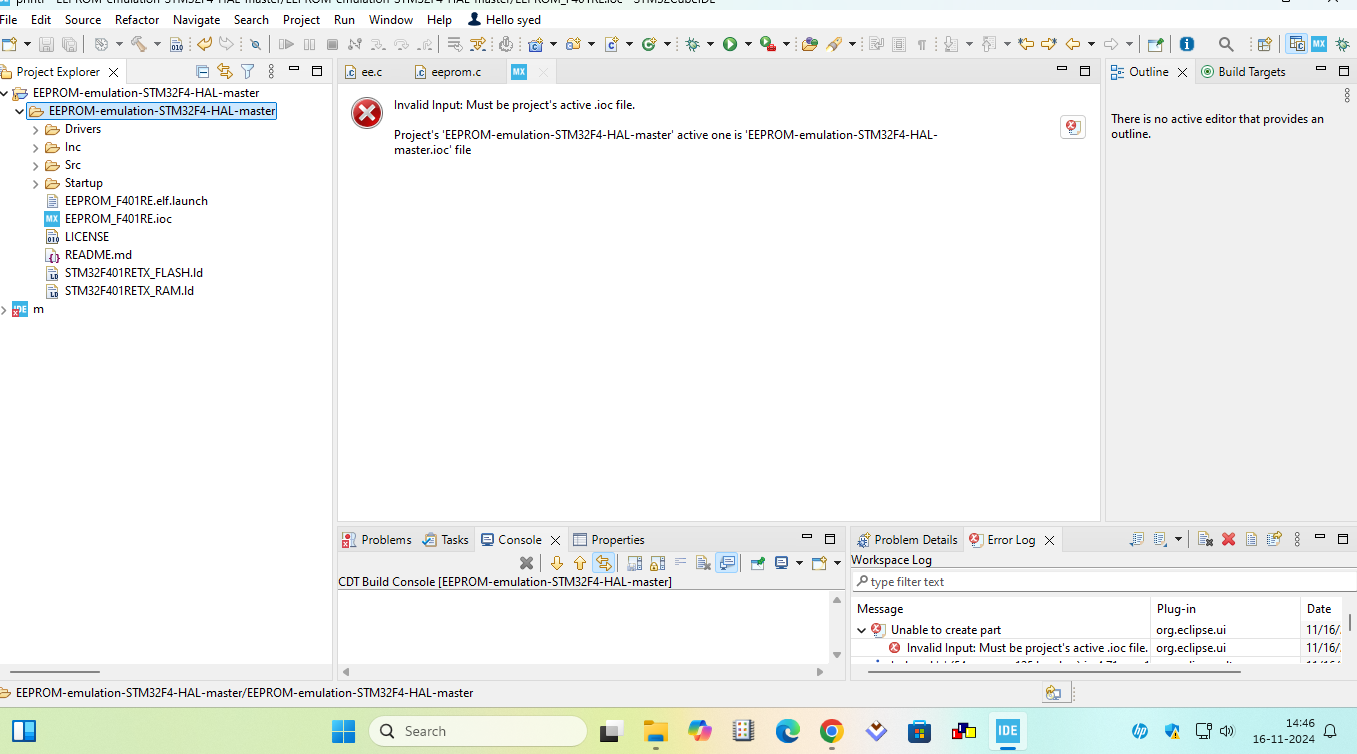
Task: Delete the Error Log with the red X button
Action: pyautogui.click(x=1228, y=539)
